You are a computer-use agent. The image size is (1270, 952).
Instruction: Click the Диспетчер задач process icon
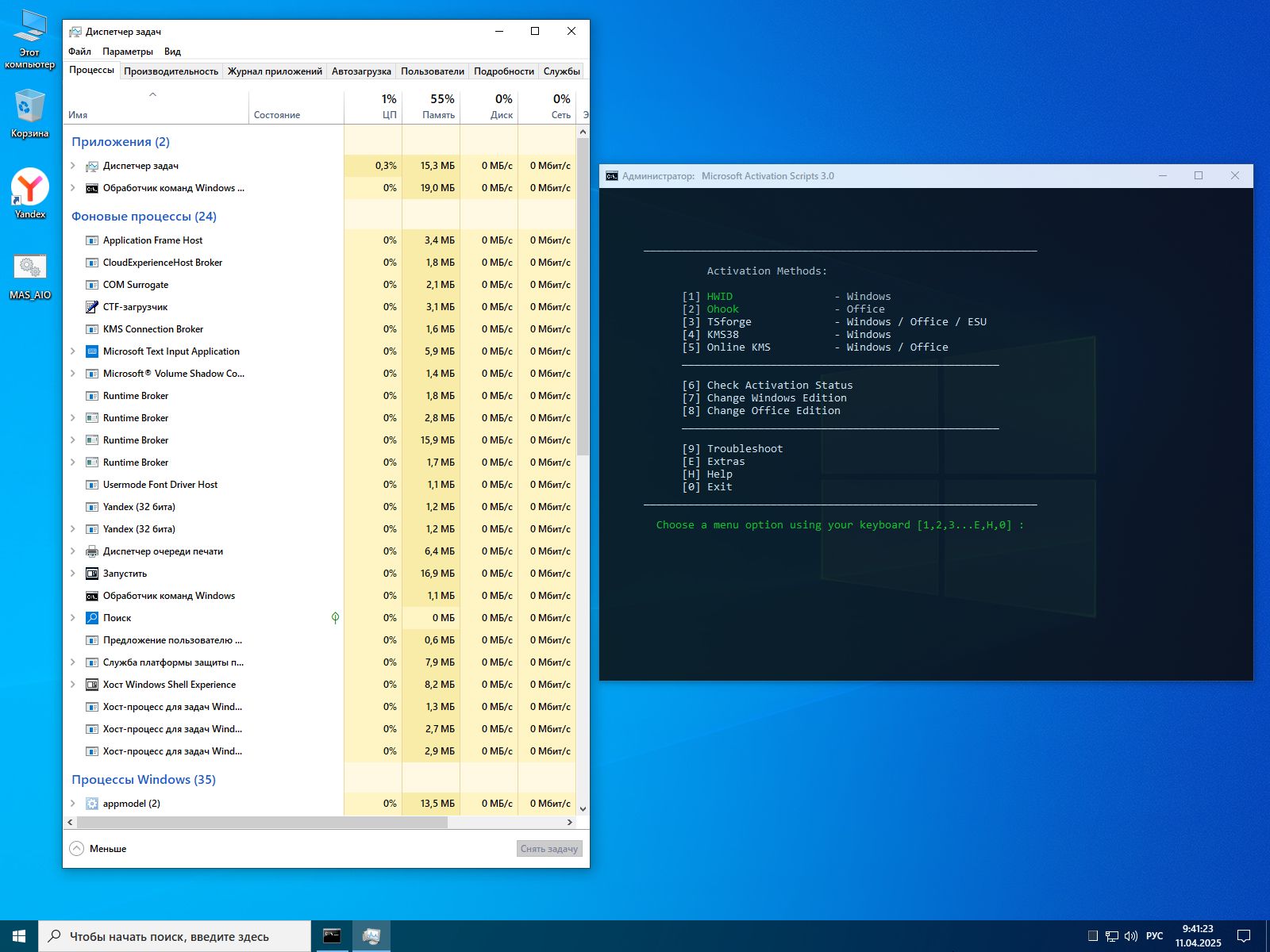tap(92, 166)
